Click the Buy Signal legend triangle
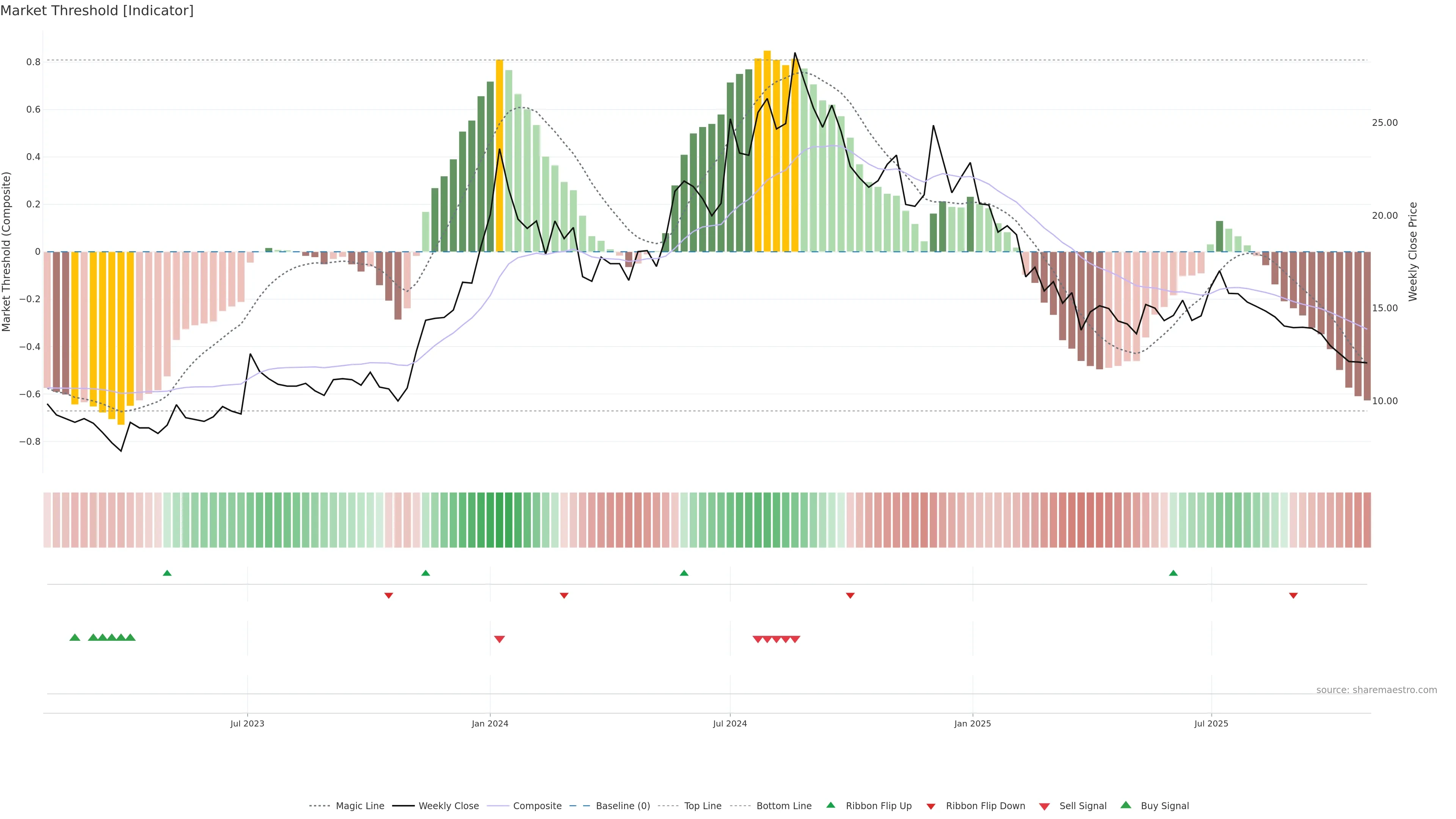Screen dimensions: 1456x819 [x=1125, y=805]
